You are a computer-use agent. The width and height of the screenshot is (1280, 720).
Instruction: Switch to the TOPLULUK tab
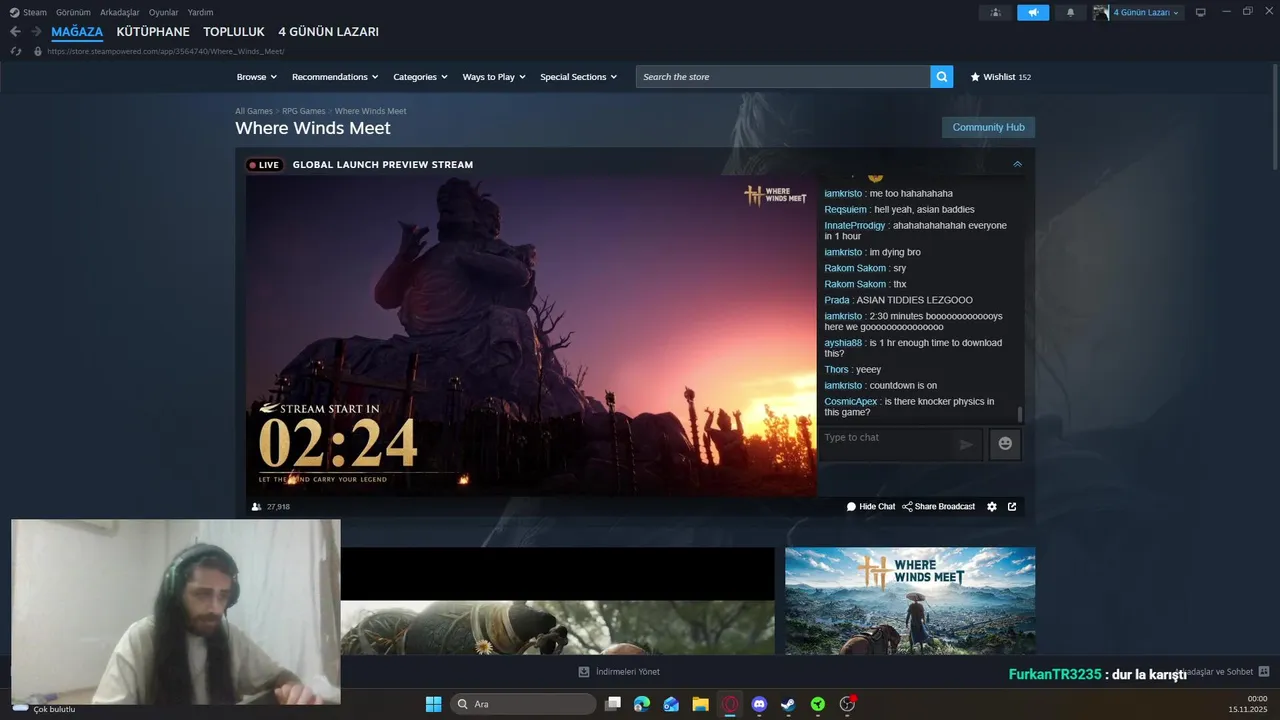click(234, 32)
